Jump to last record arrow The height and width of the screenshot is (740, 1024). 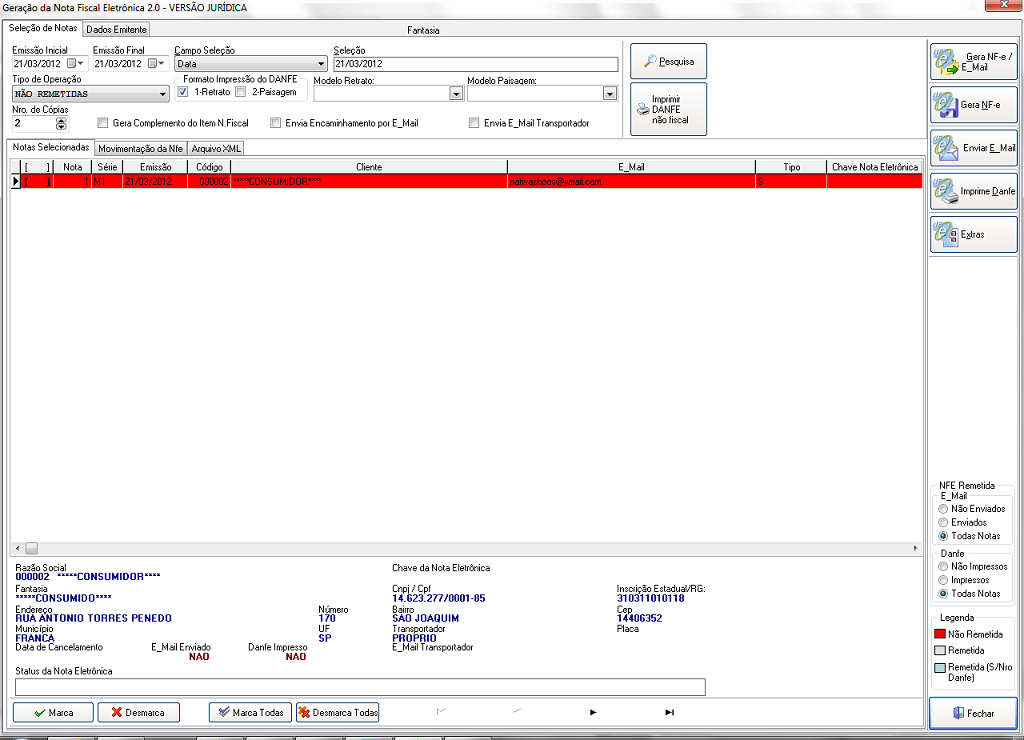click(x=669, y=712)
